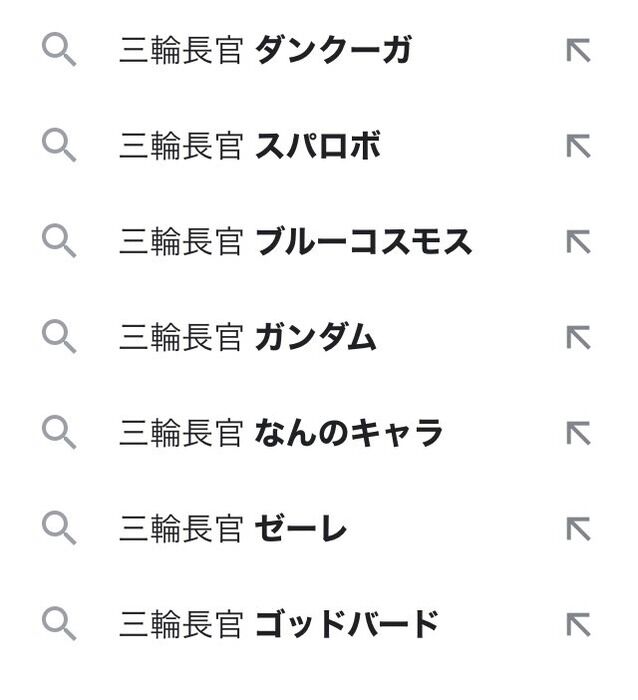Viewport: 638px width, 700px height.
Task: Click the search icon beside 三輪長官 スパロボ
Action: [59, 146]
